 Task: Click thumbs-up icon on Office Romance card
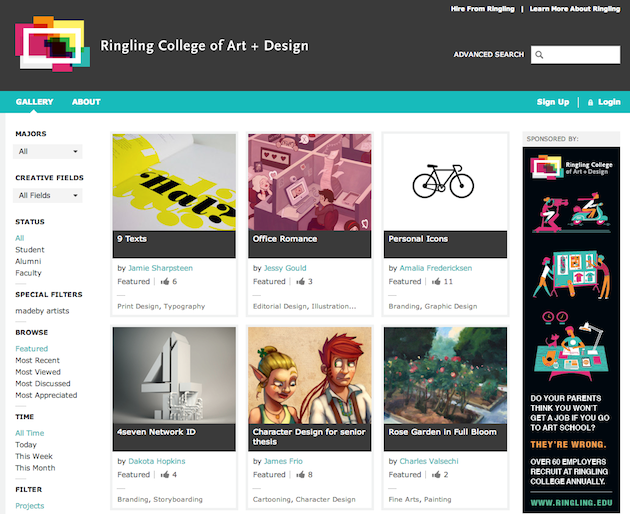[301, 281]
